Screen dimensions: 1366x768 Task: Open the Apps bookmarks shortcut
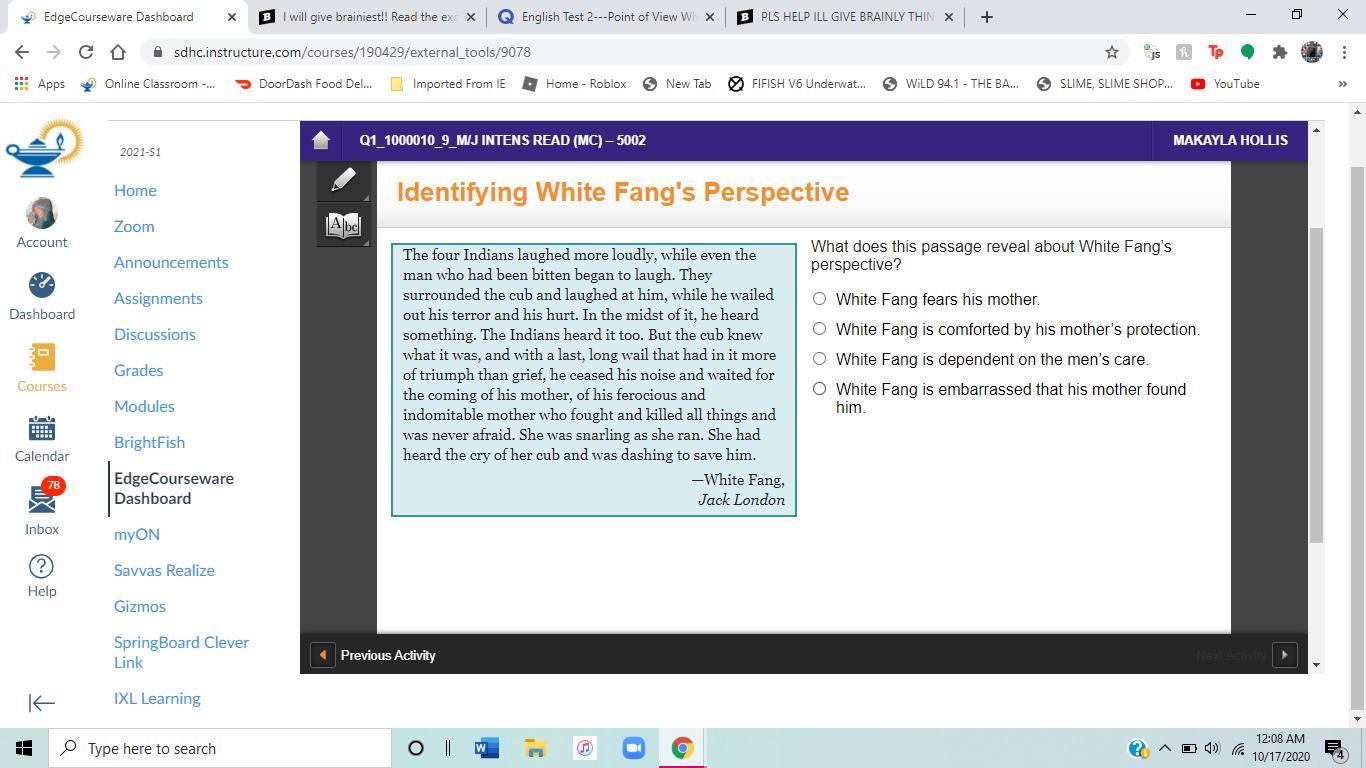(x=40, y=84)
